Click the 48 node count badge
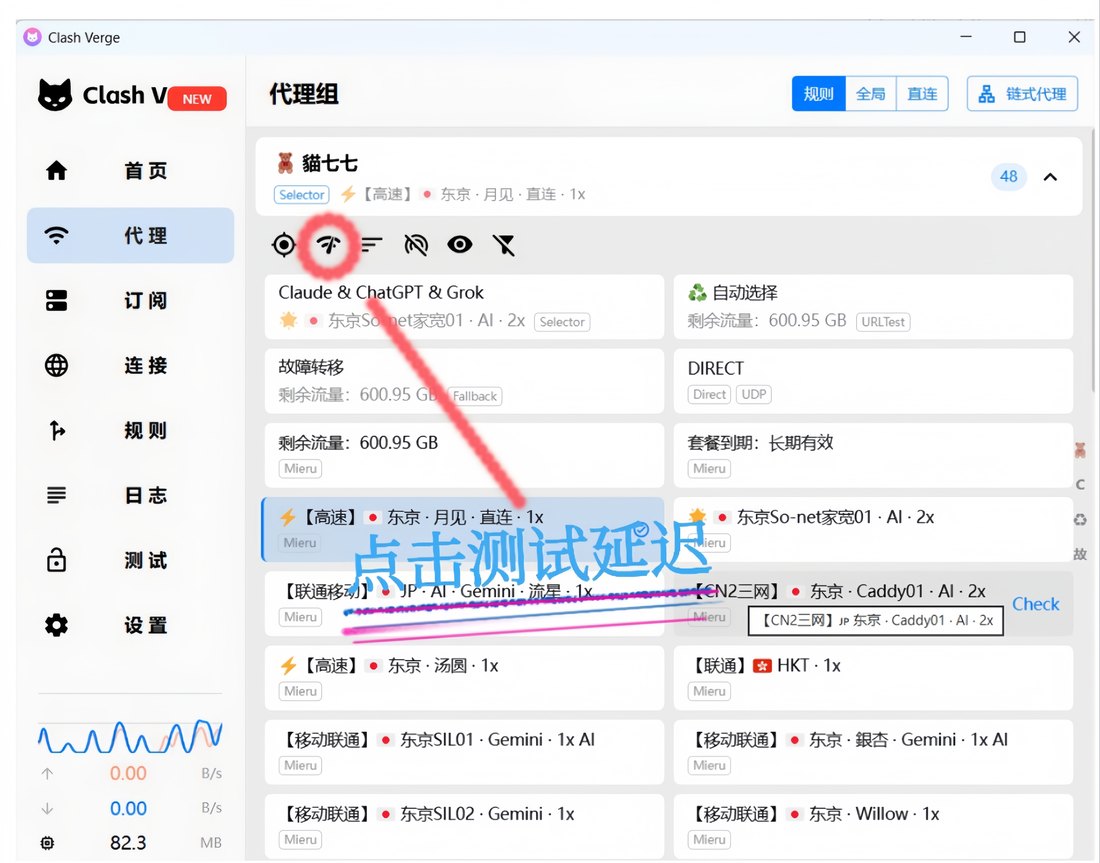This screenshot has width=1100, height=863. pyautogui.click(x=1009, y=177)
